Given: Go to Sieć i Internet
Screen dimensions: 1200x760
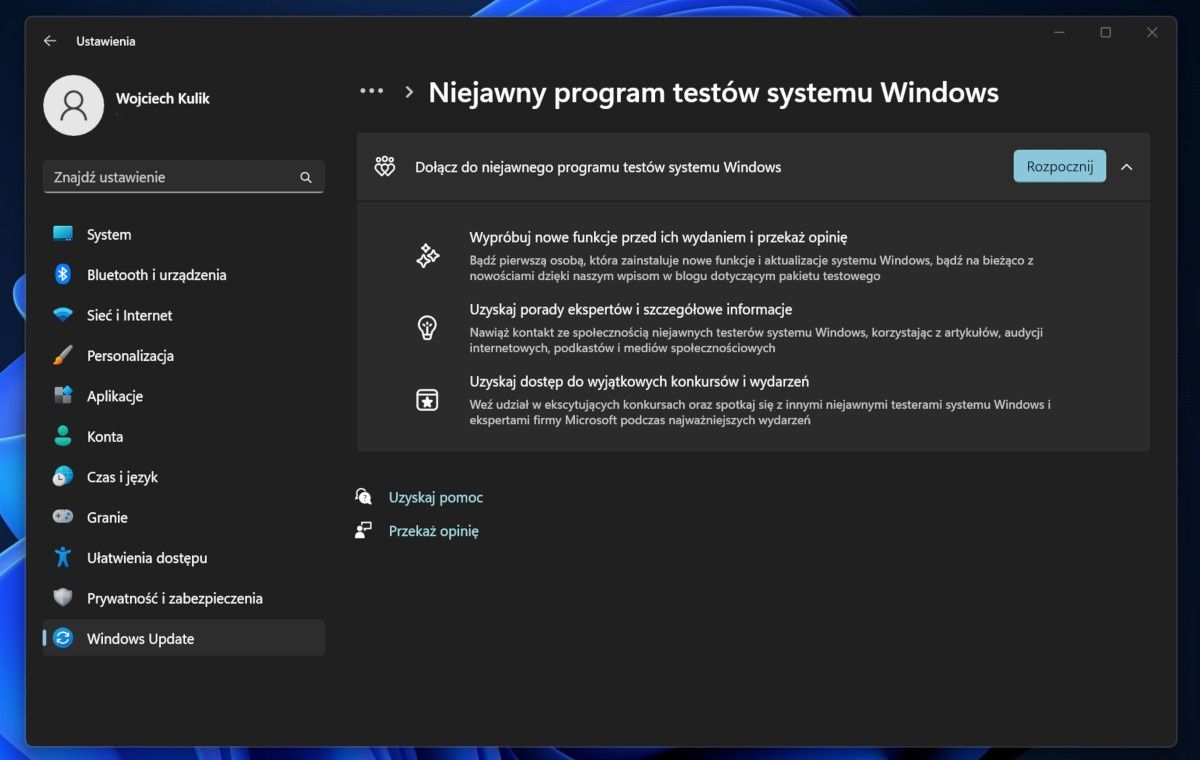Looking at the screenshot, I should point(184,315).
